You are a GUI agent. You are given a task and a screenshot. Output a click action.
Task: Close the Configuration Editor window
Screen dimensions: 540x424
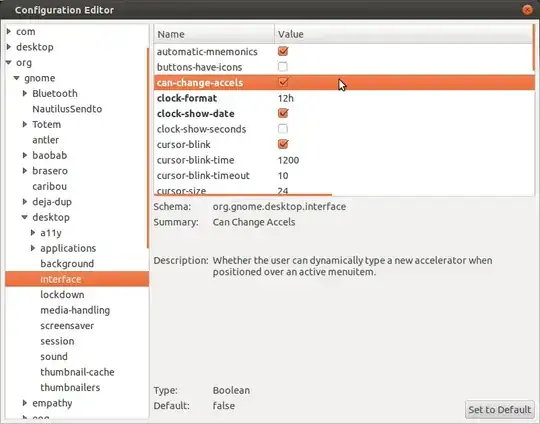point(527,10)
